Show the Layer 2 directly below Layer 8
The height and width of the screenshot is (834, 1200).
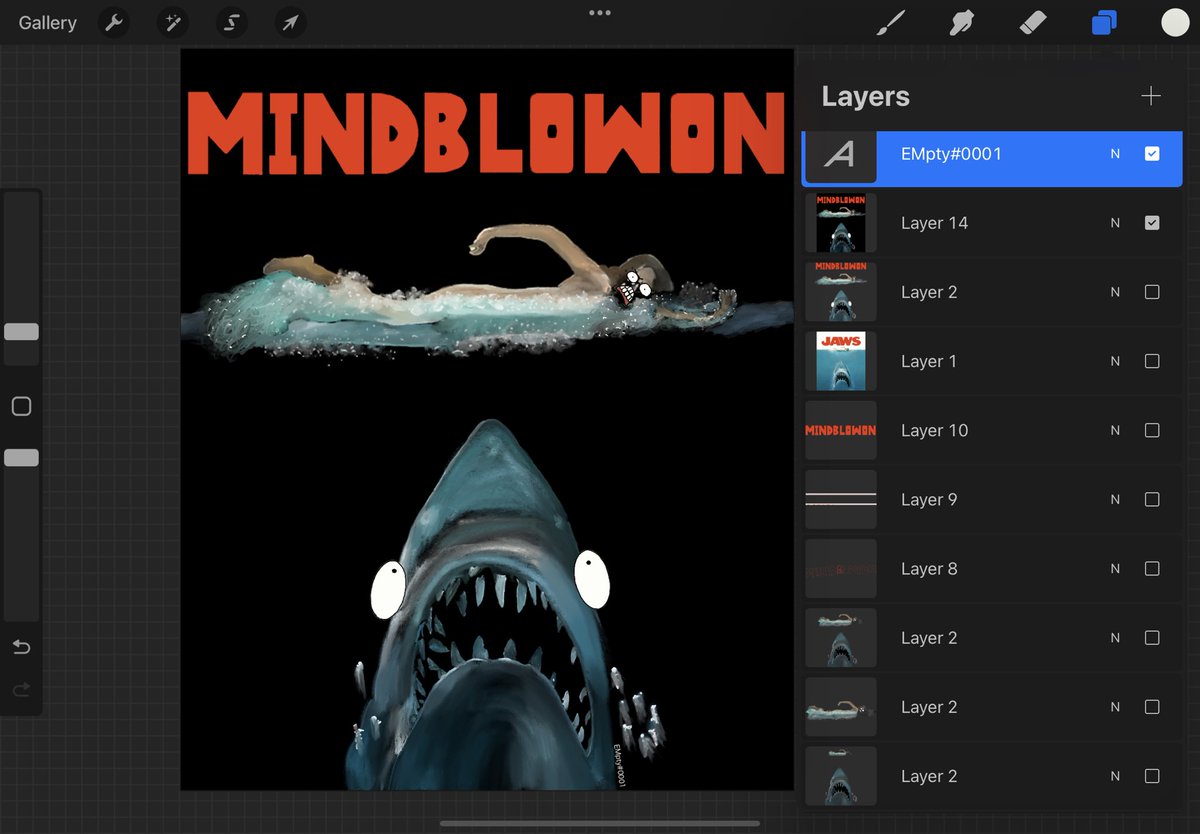click(x=1152, y=638)
